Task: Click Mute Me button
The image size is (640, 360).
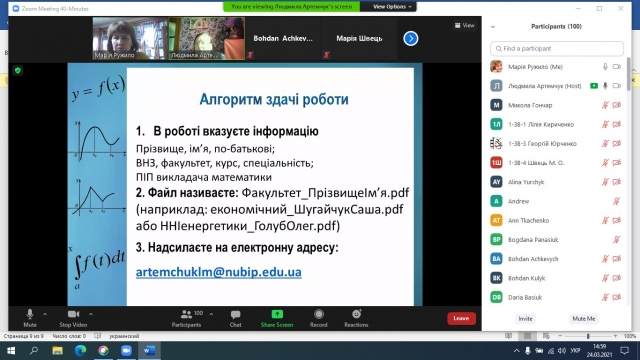Action: 584,319
